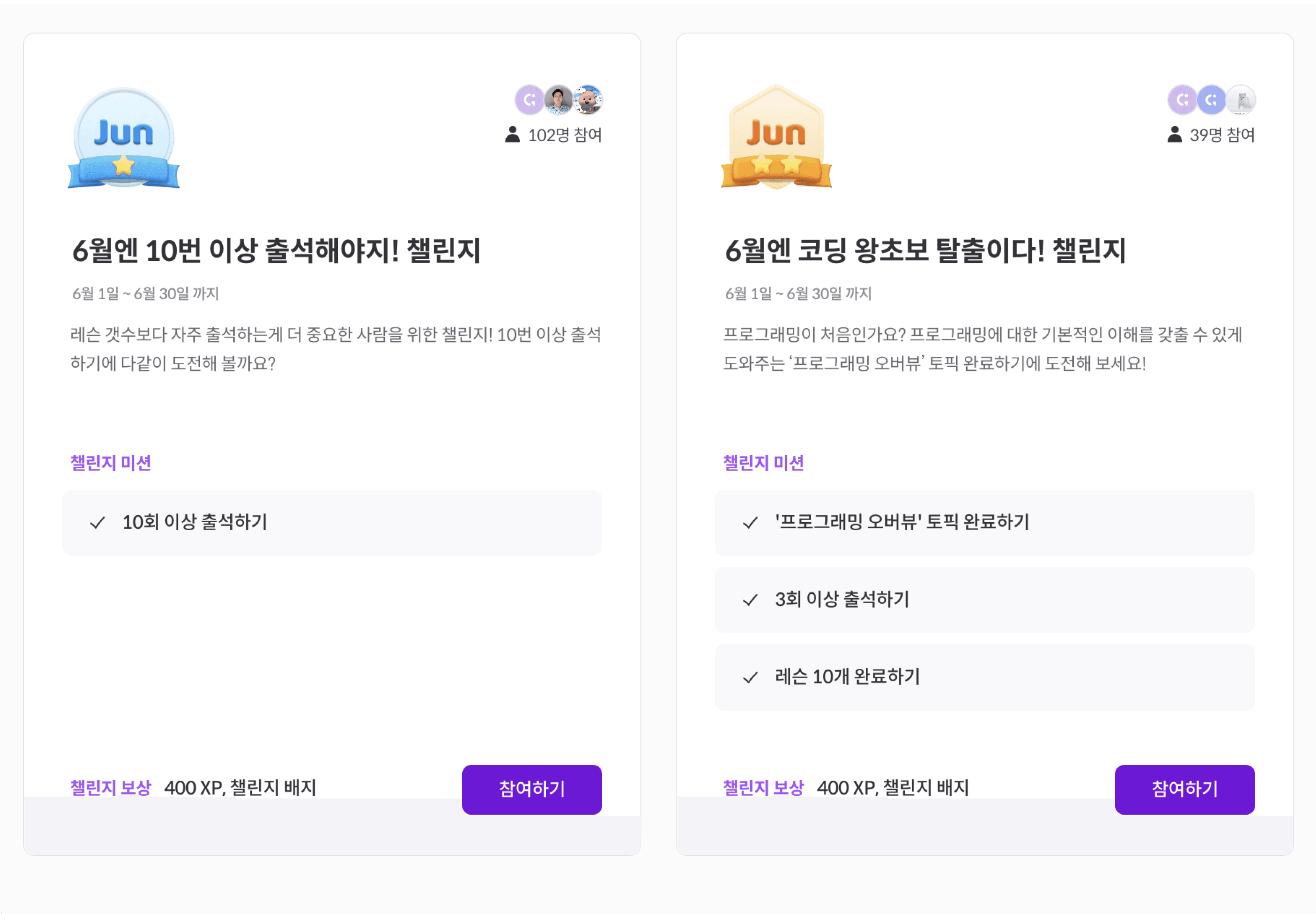Click the orange Jun two-star badge

776,138
